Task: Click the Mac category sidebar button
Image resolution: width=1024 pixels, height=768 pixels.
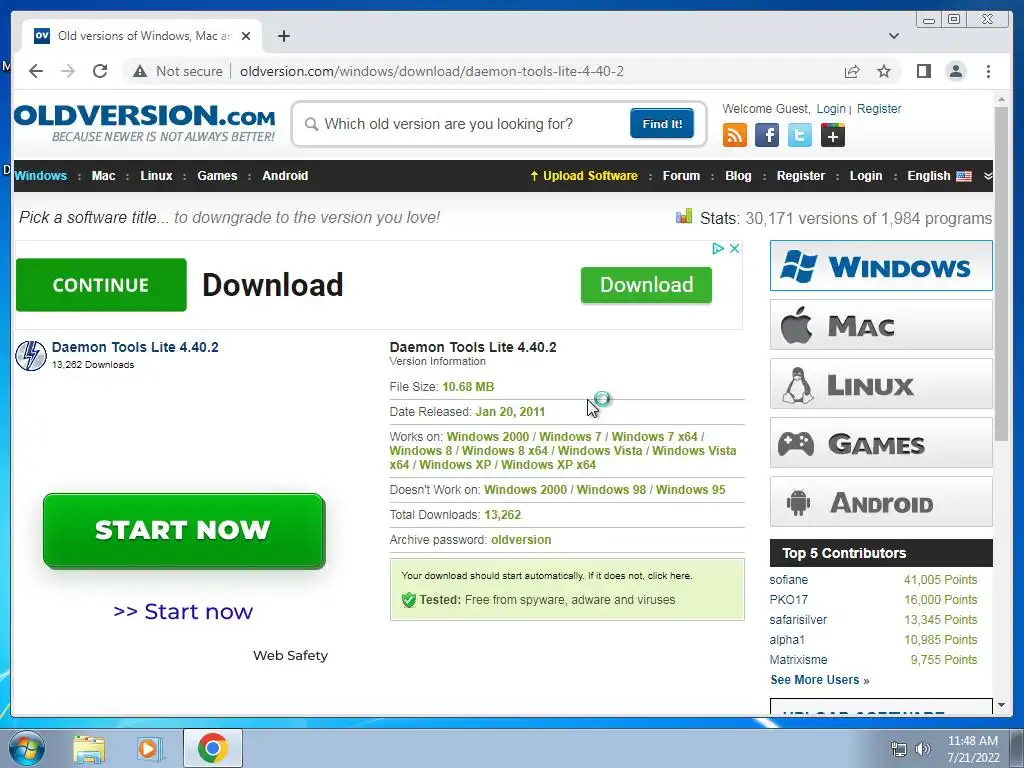Action: coord(881,325)
